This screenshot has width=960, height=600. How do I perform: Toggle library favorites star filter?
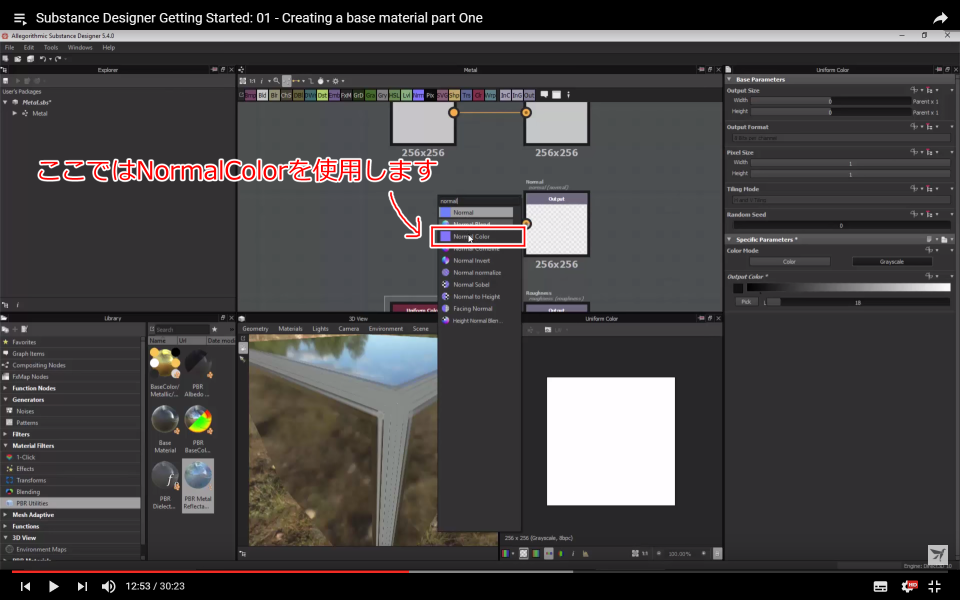tap(214, 329)
